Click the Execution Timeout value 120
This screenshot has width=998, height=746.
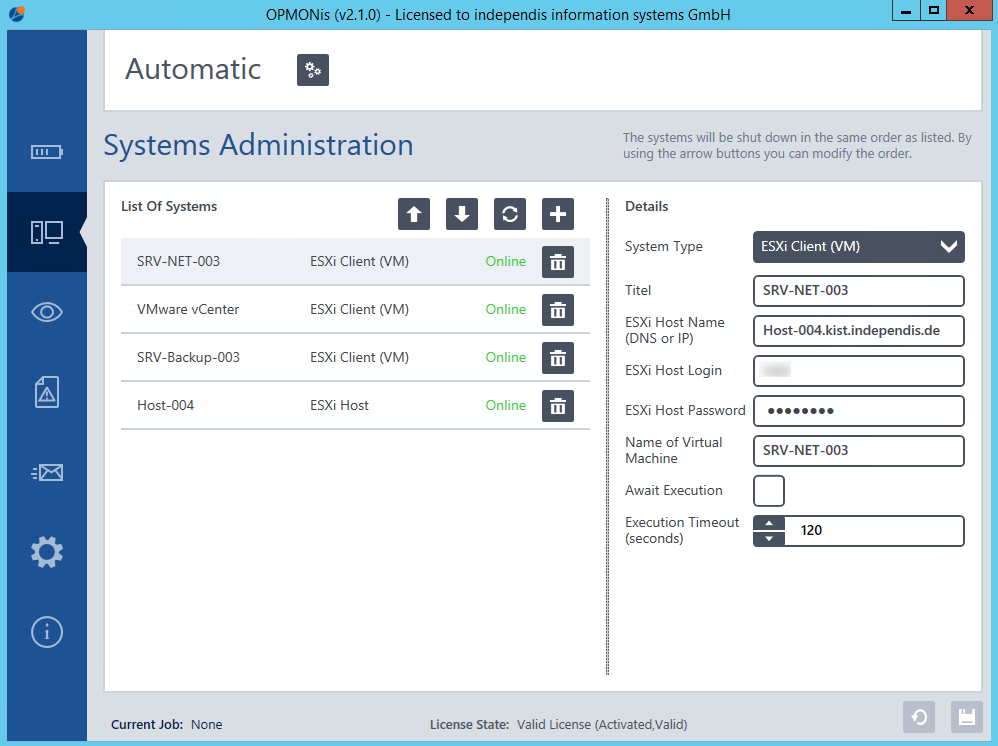811,531
